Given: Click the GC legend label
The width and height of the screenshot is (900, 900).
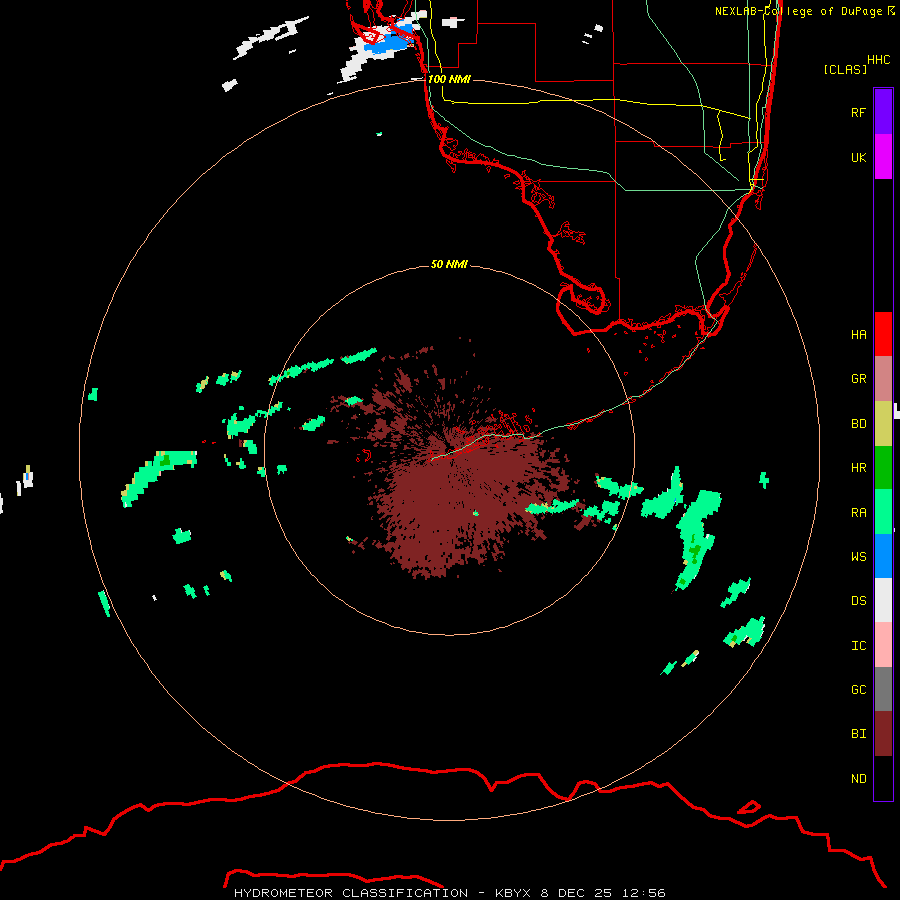Looking at the screenshot, I should [x=858, y=690].
